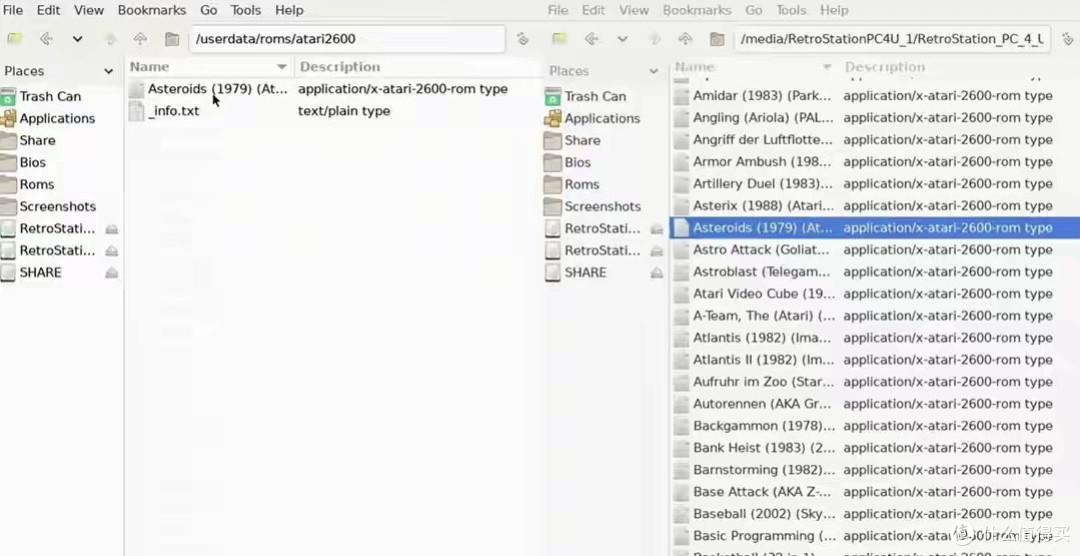Open Trash Can in left sidebar
Screen dimensions: 1080x556
(50, 96)
